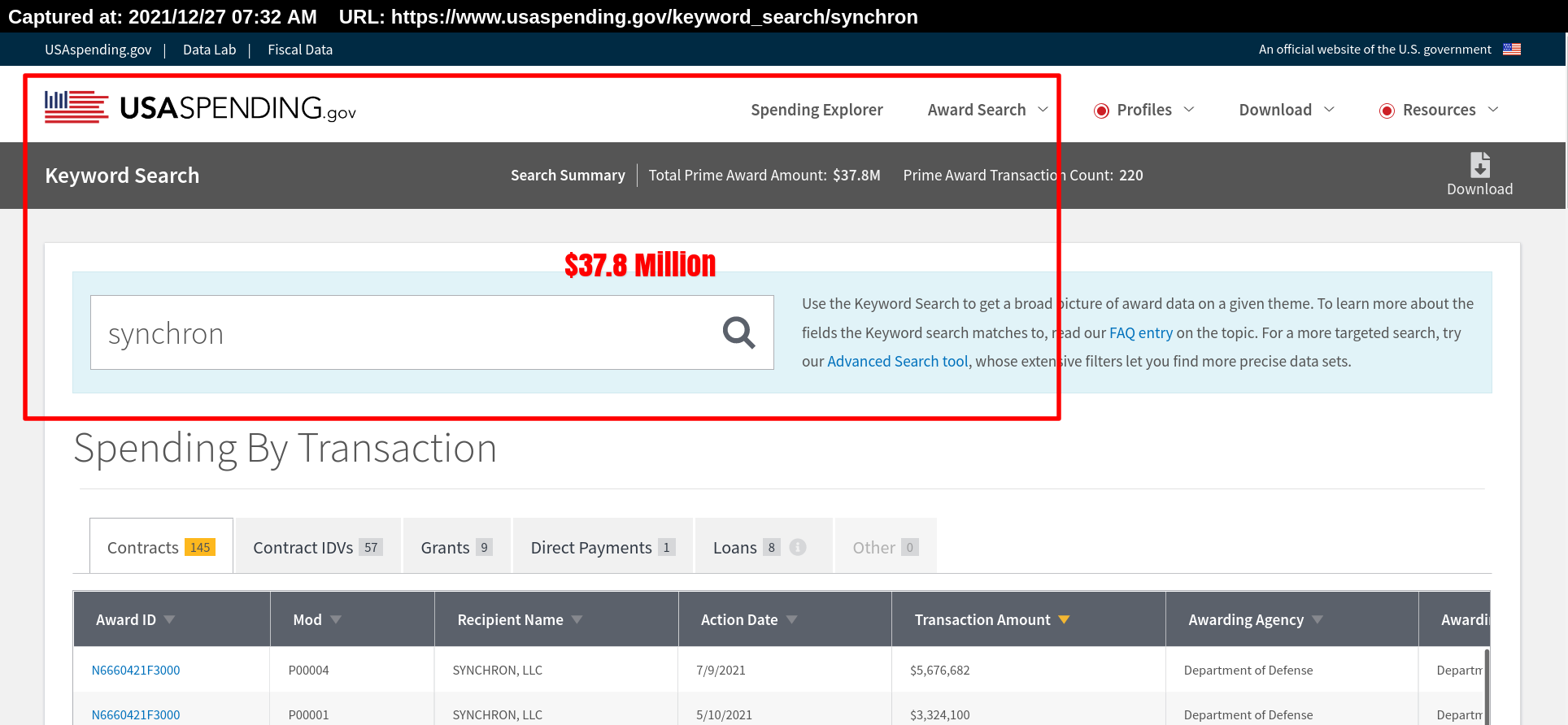Select the Other tab
Screen dimensions: 1568x725
pyautogui.click(x=886, y=546)
